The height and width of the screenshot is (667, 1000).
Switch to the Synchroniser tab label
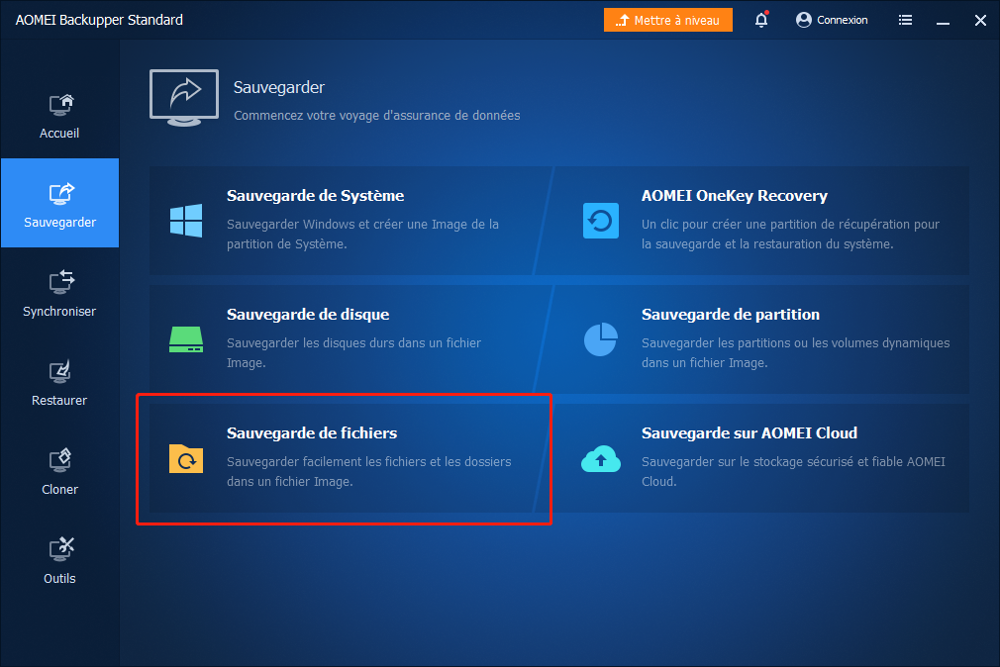59,311
